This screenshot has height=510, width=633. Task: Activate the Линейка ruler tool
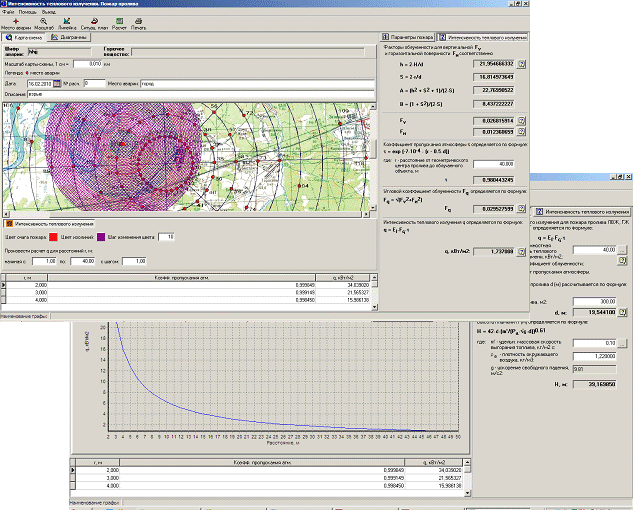pos(65,22)
